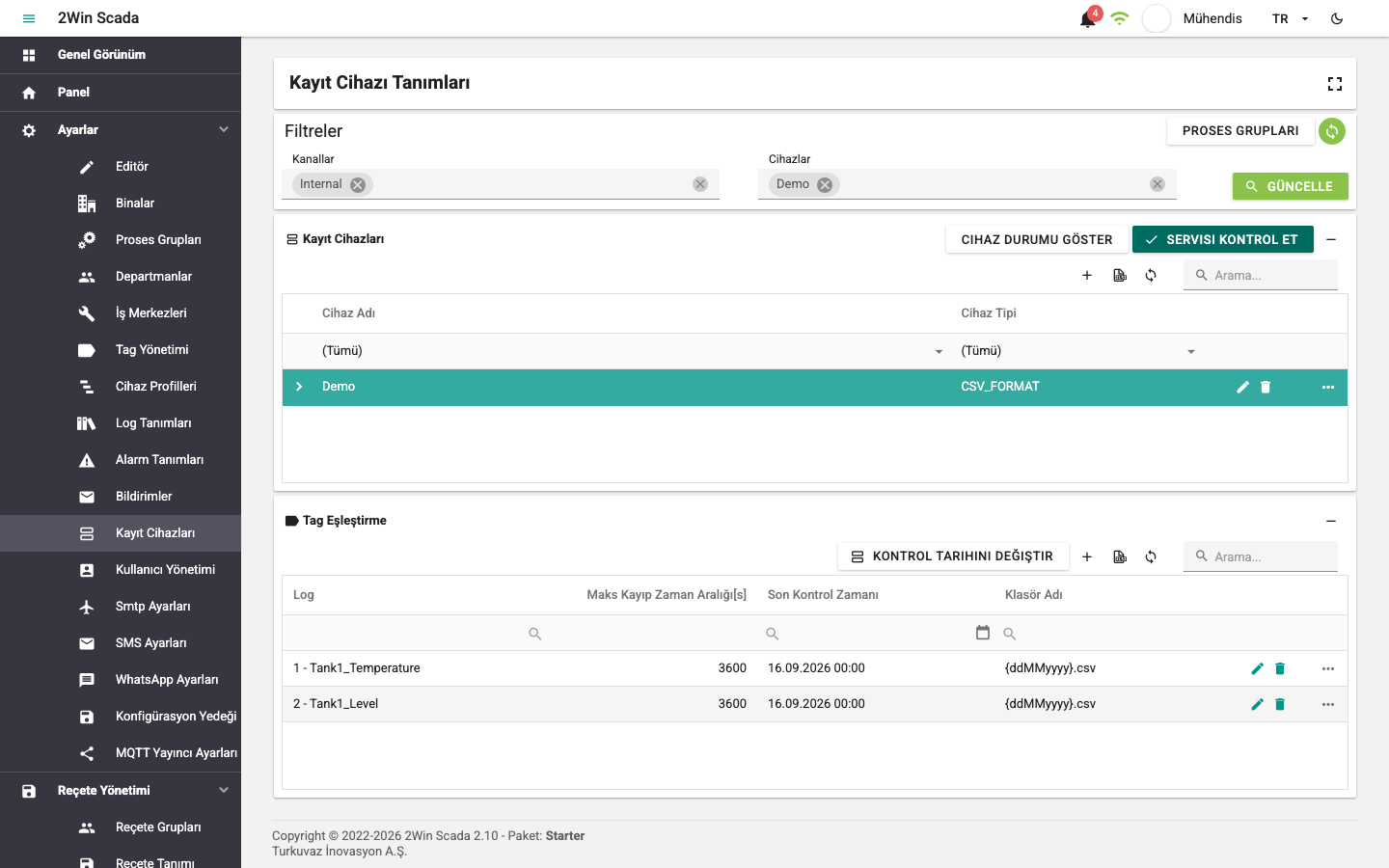Edit the Tank1_Temperature row
Image resolution: width=1389 pixels, height=868 pixels.
[x=1257, y=668]
